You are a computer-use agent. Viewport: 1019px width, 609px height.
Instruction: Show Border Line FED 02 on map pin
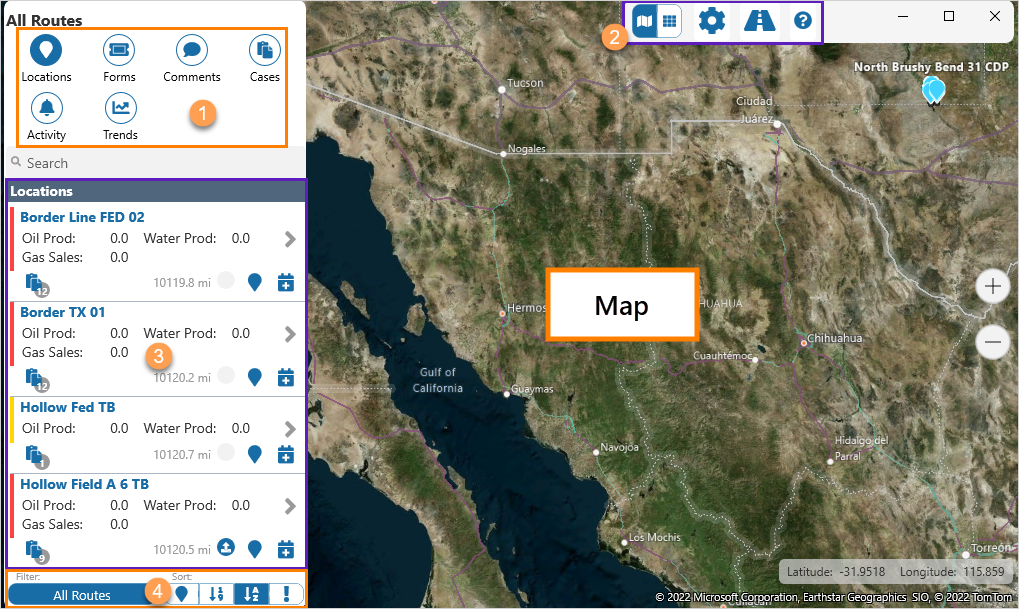pos(255,282)
